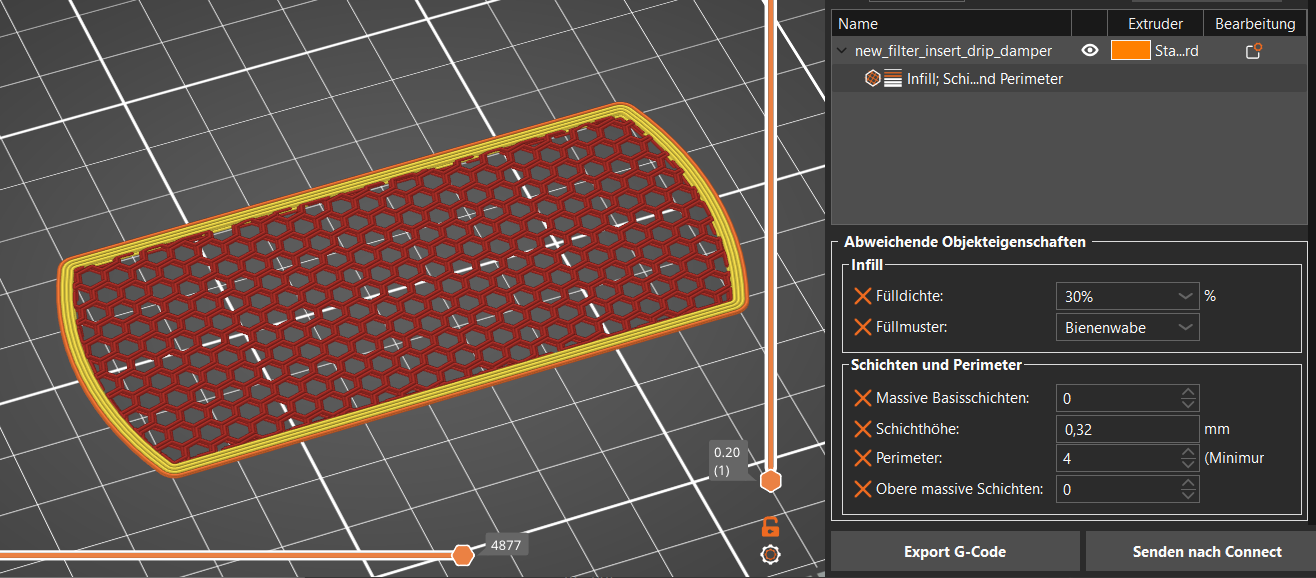Click the 0.20 (1) layer height label
This screenshot has width=1316, height=578.
coord(729,460)
